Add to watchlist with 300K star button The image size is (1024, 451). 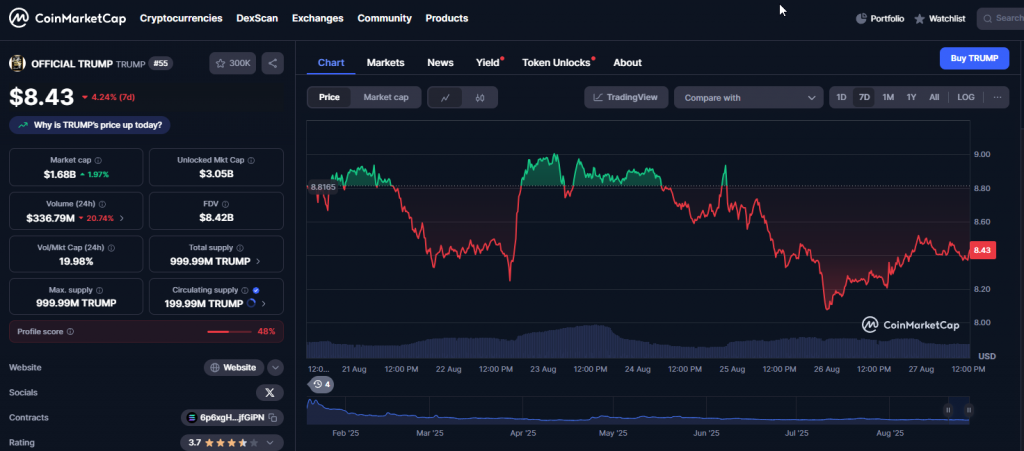(232, 63)
